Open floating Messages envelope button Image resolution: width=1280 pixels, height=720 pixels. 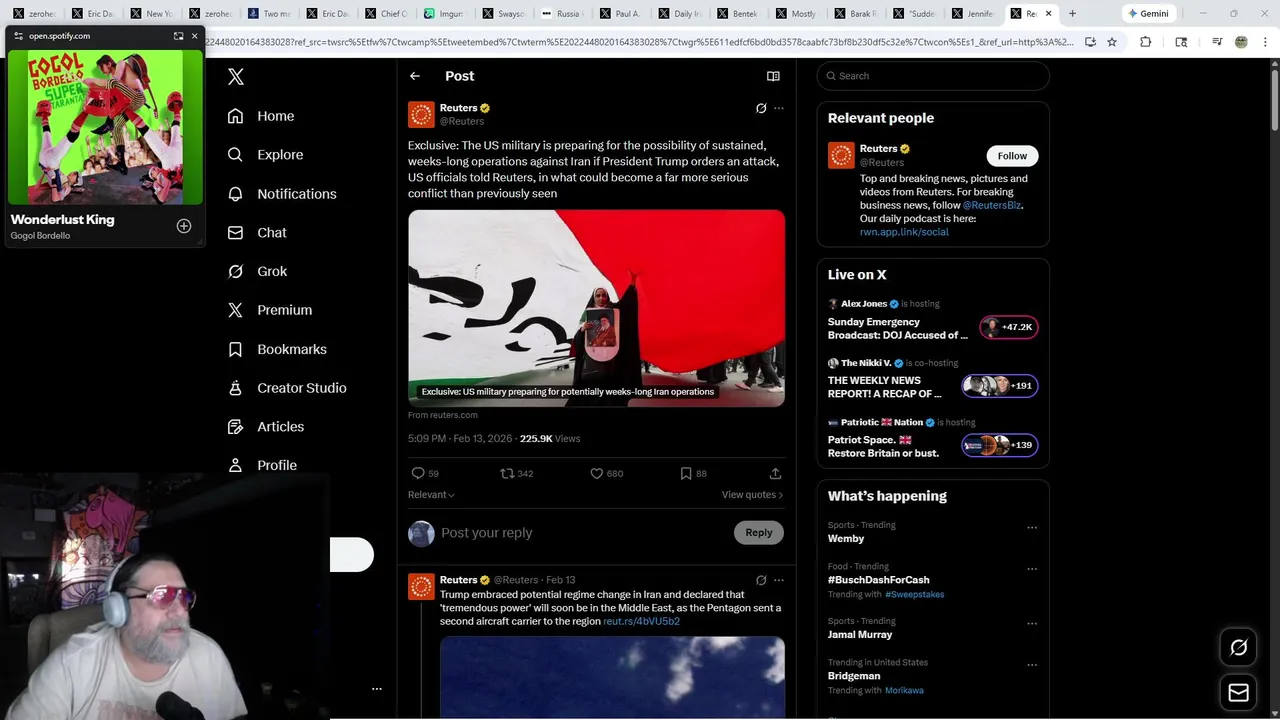tap(1239, 692)
